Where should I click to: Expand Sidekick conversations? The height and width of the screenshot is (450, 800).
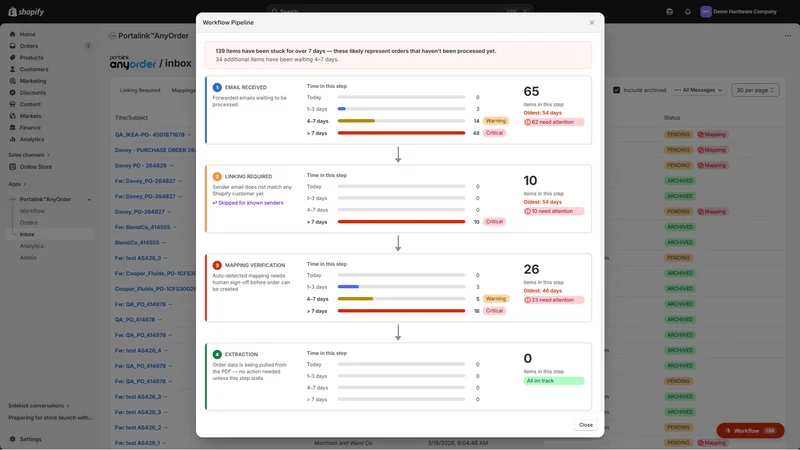38,406
